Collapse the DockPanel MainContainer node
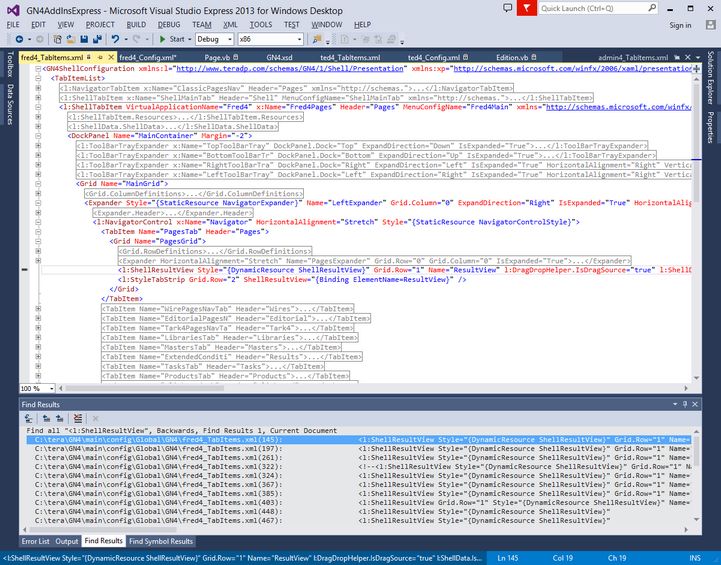The image size is (721, 565). pos(38,136)
